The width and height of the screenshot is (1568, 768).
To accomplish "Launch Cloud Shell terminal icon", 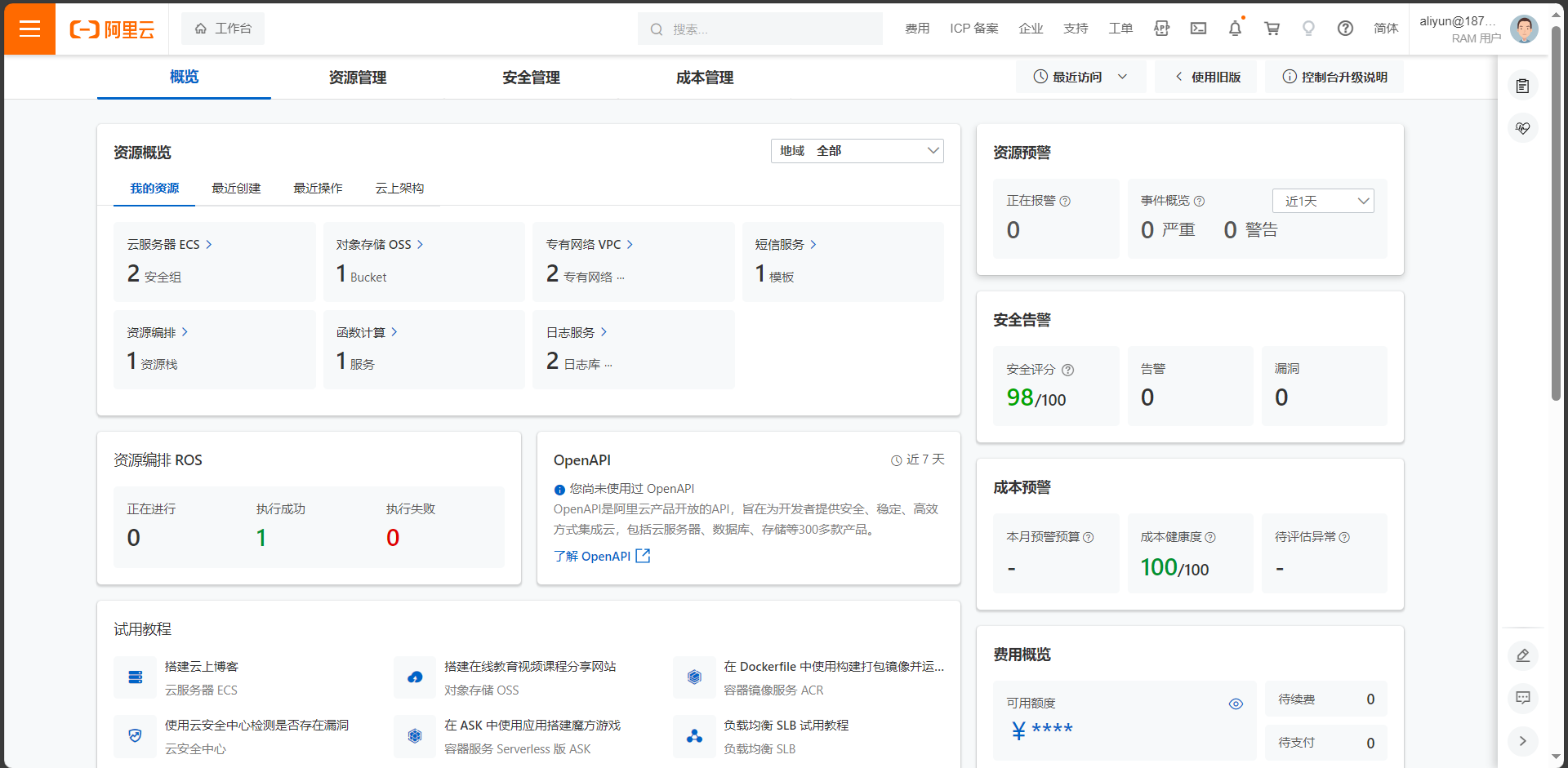I will (1198, 29).
